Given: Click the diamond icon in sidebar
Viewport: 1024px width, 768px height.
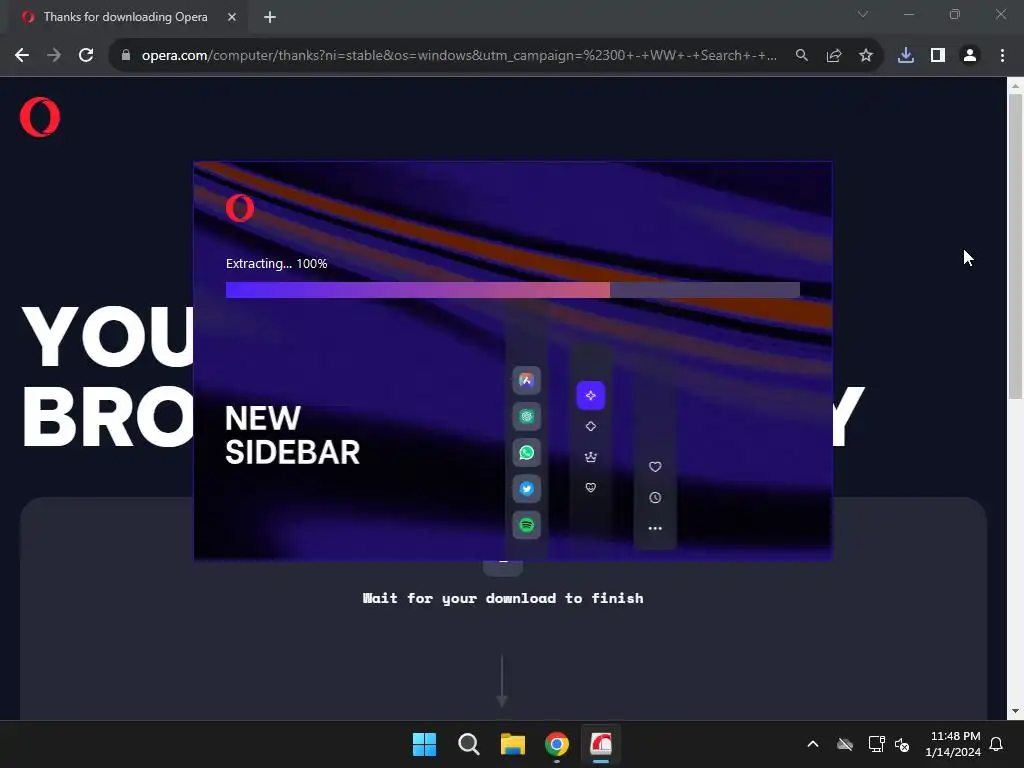Looking at the screenshot, I should (591, 426).
